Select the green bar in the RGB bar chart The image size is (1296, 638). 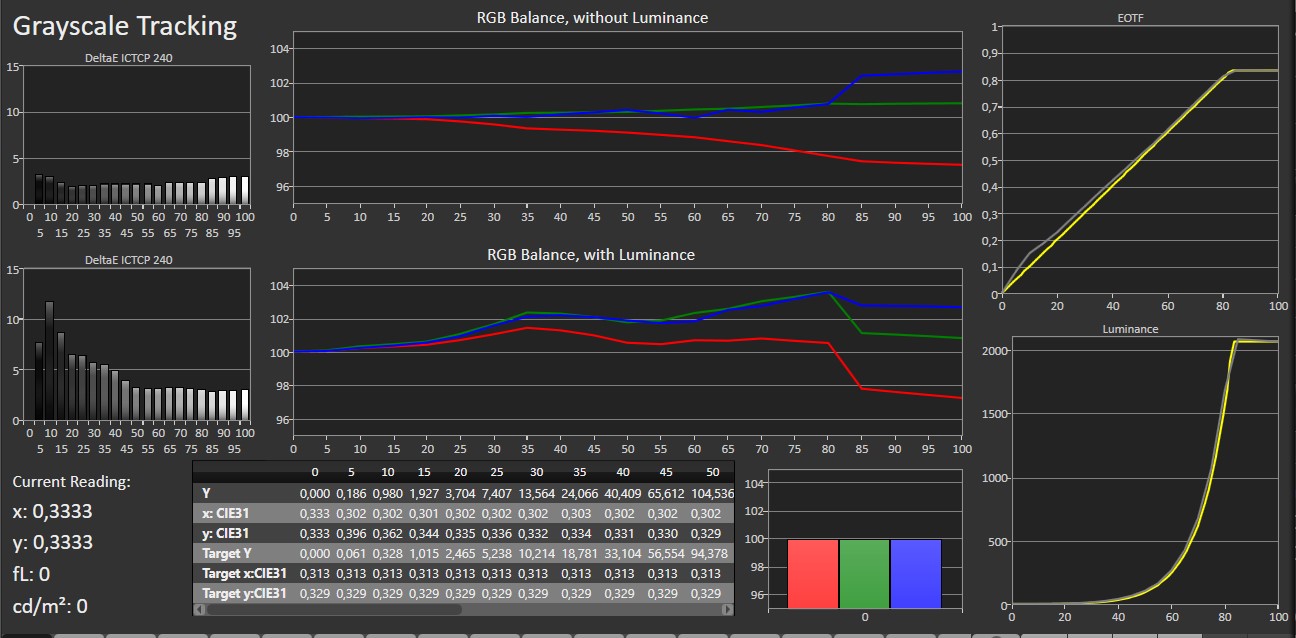[864, 573]
